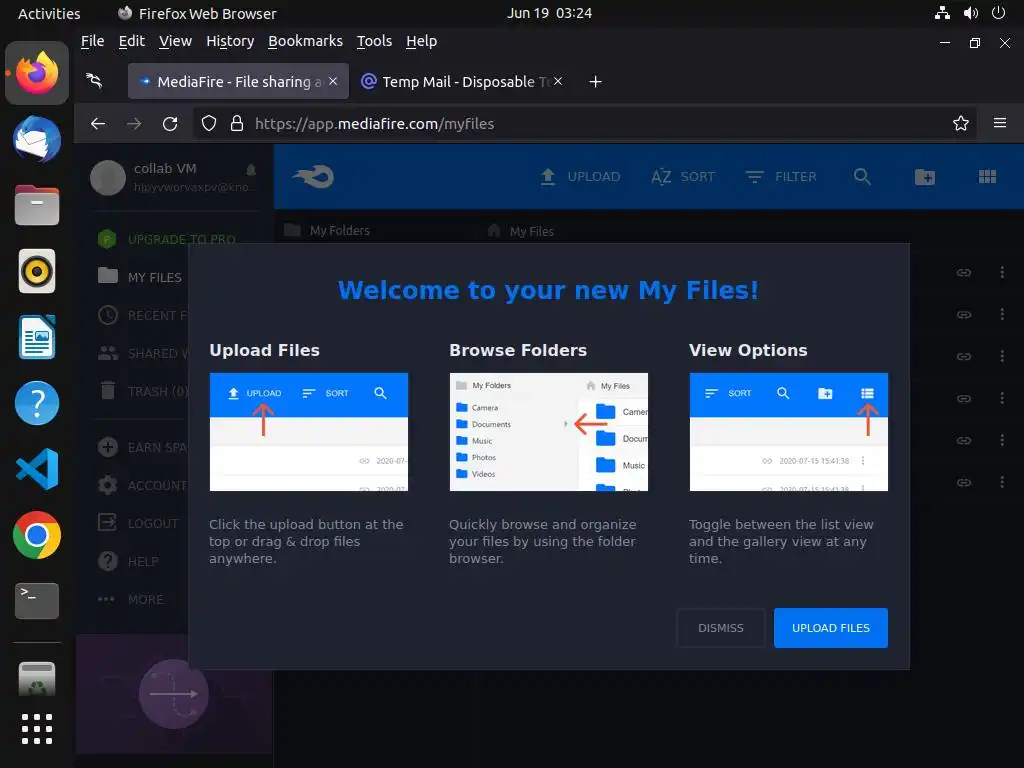Image resolution: width=1024 pixels, height=768 pixels.
Task: Open Recent Files clock icon in sidebar
Action: coord(108,315)
